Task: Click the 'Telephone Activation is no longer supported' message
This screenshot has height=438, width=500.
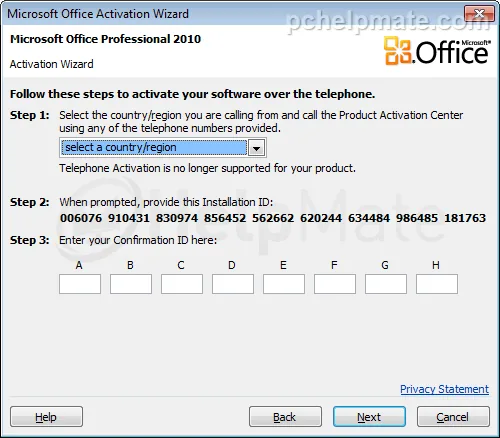Action: [x=207, y=168]
